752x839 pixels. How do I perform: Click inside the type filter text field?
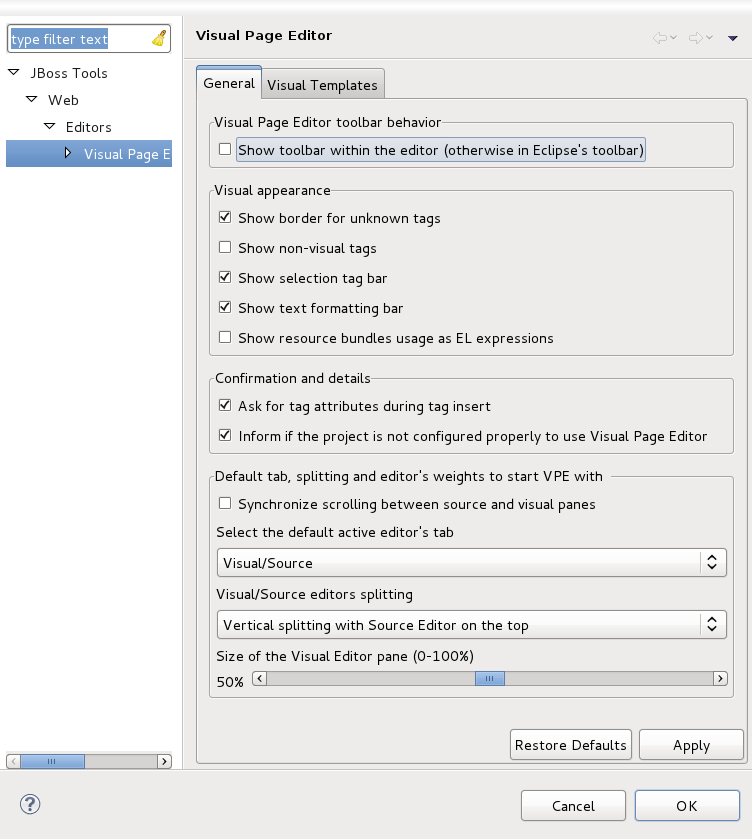click(x=70, y=38)
